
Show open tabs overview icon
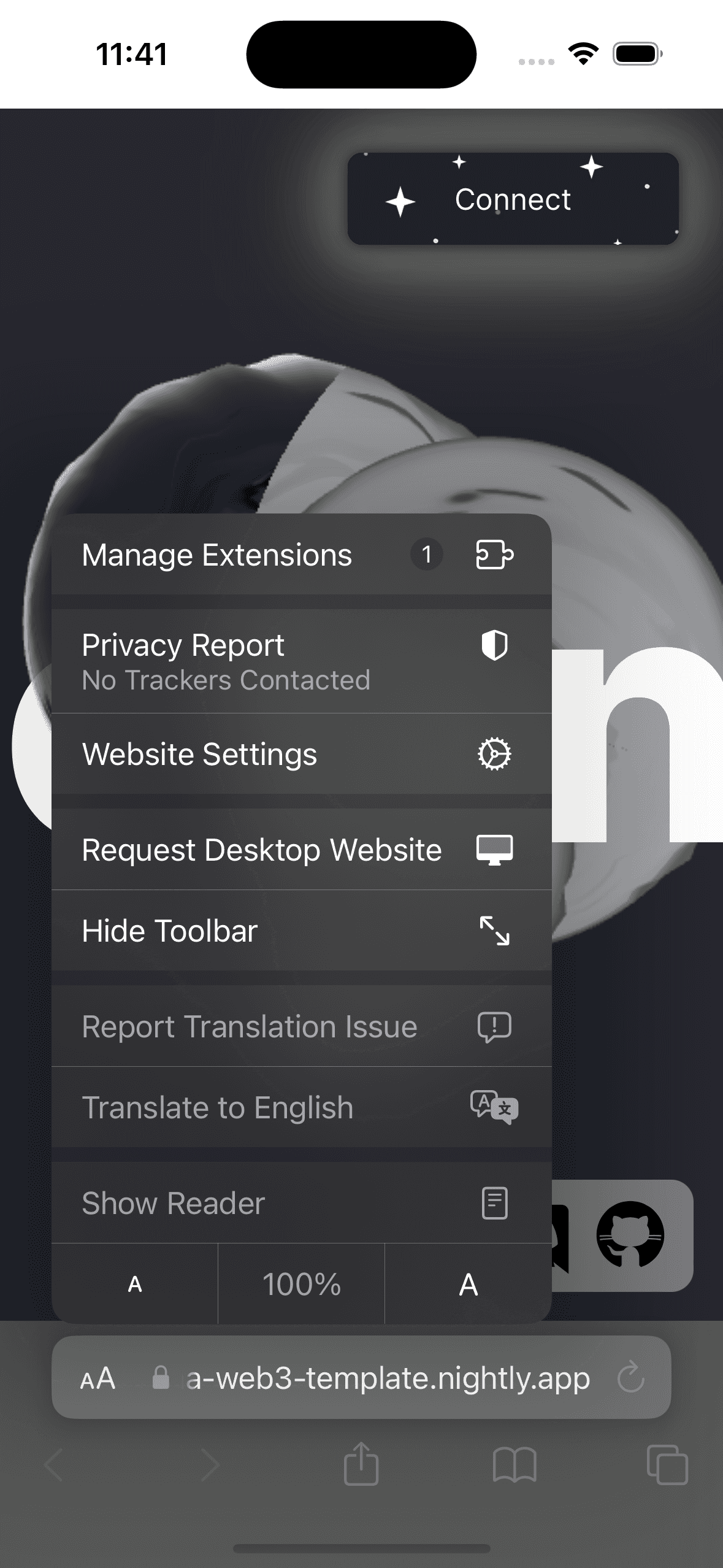[x=667, y=1464]
